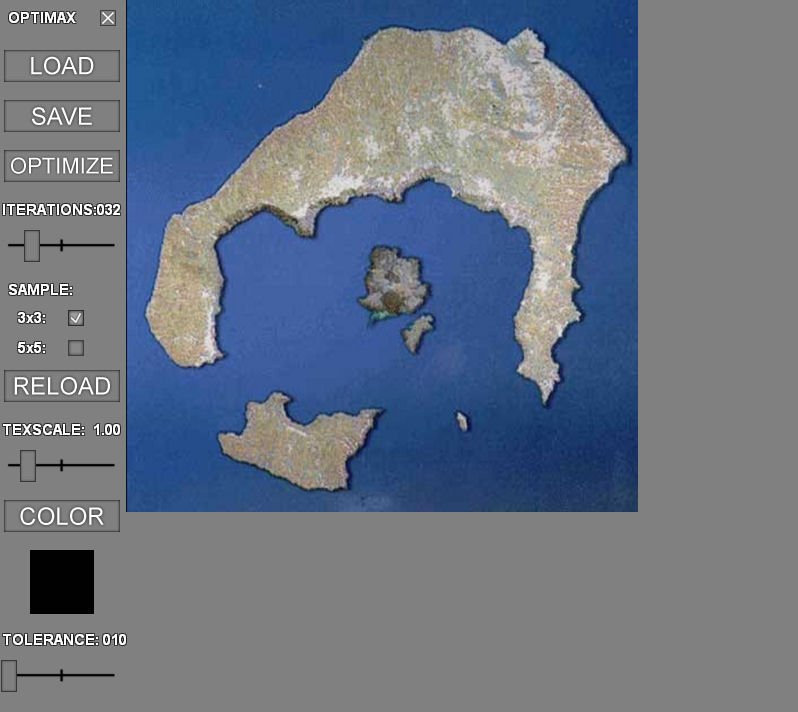
Task: Click the central volcanic island in the image
Action: pos(394,282)
